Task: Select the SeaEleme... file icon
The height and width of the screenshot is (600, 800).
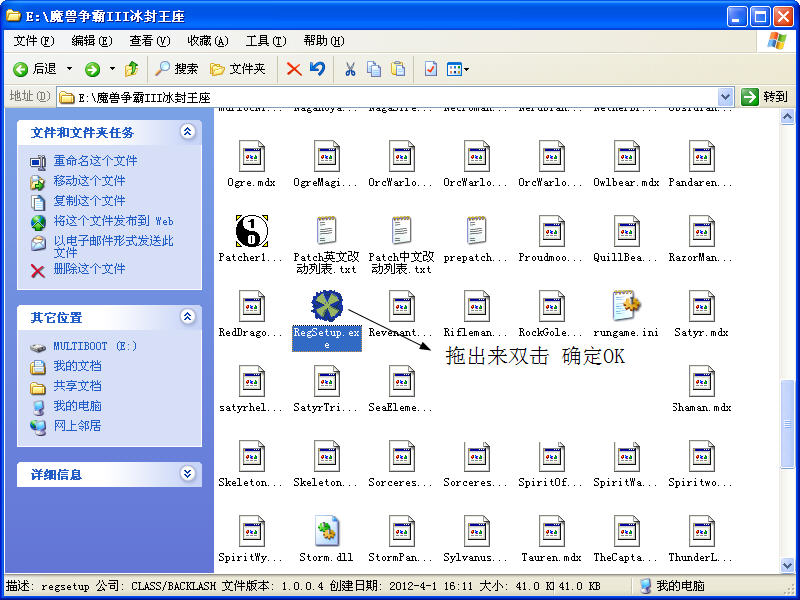Action: pyautogui.click(x=402, y=381)
